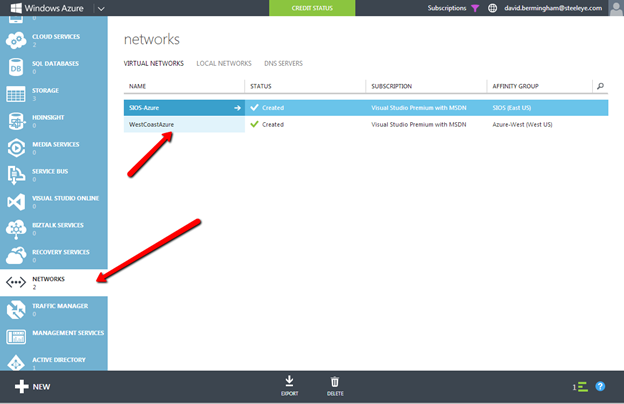Open SIOS-Azure network details arrow
Screen dimensions: 624x404
(237, 107)
